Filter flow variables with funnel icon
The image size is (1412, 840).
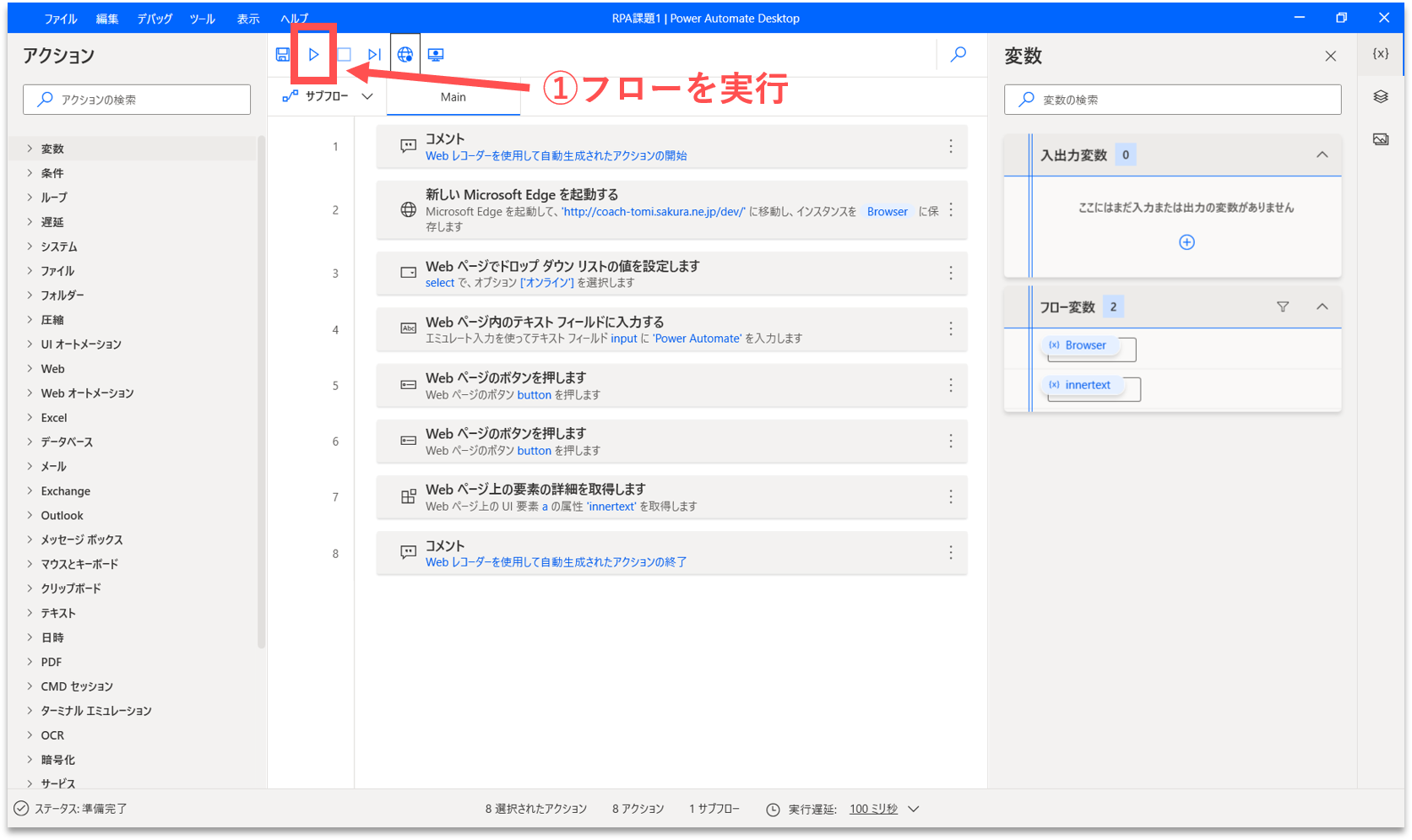(1283, 307)
